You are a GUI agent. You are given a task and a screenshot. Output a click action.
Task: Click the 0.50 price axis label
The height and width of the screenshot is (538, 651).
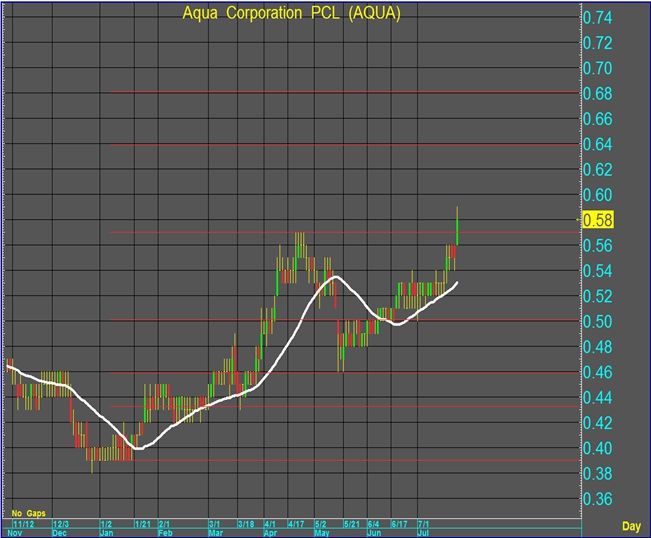pos(597,322)
